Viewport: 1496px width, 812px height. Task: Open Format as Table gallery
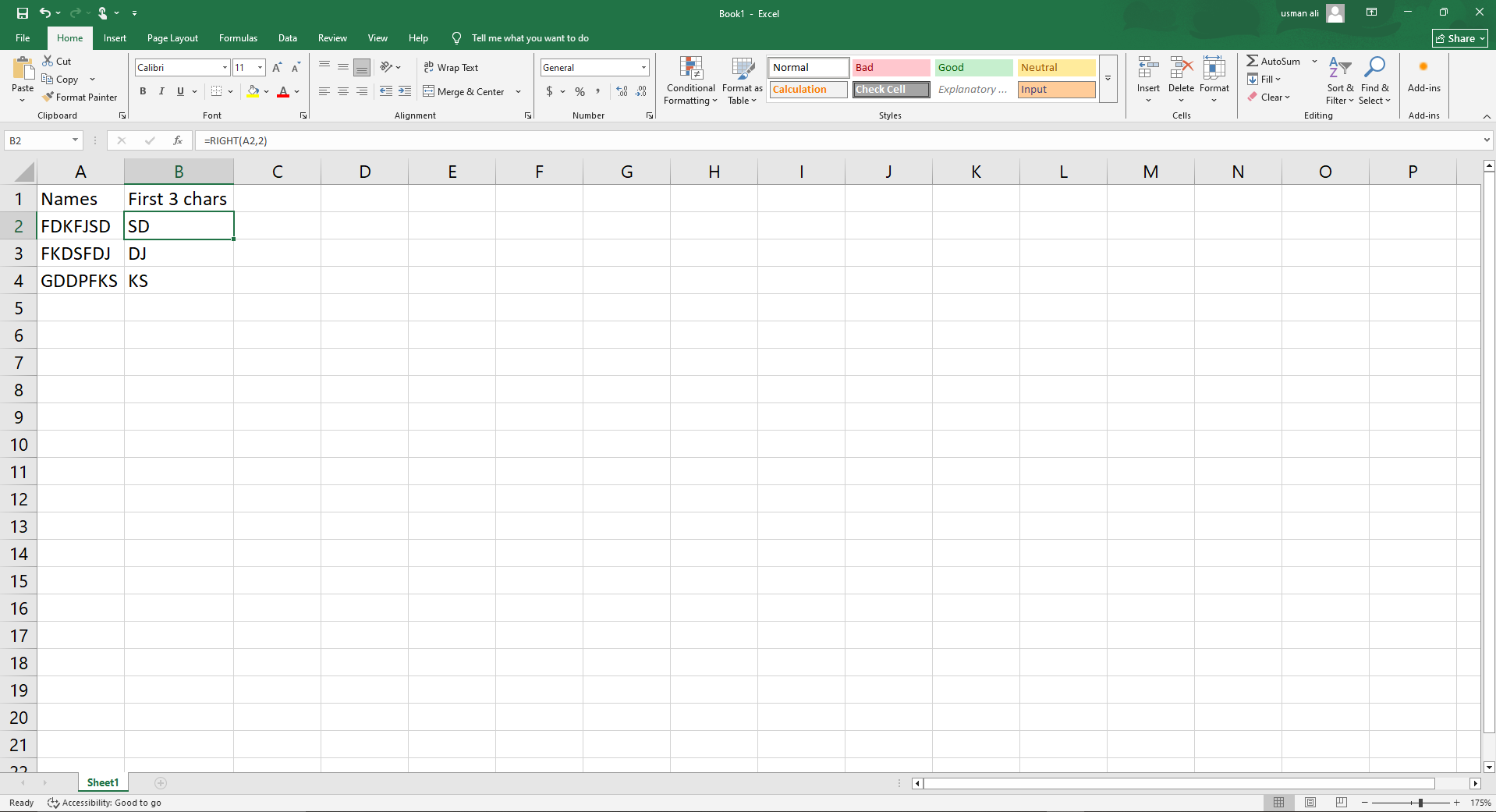pos(742,80)
